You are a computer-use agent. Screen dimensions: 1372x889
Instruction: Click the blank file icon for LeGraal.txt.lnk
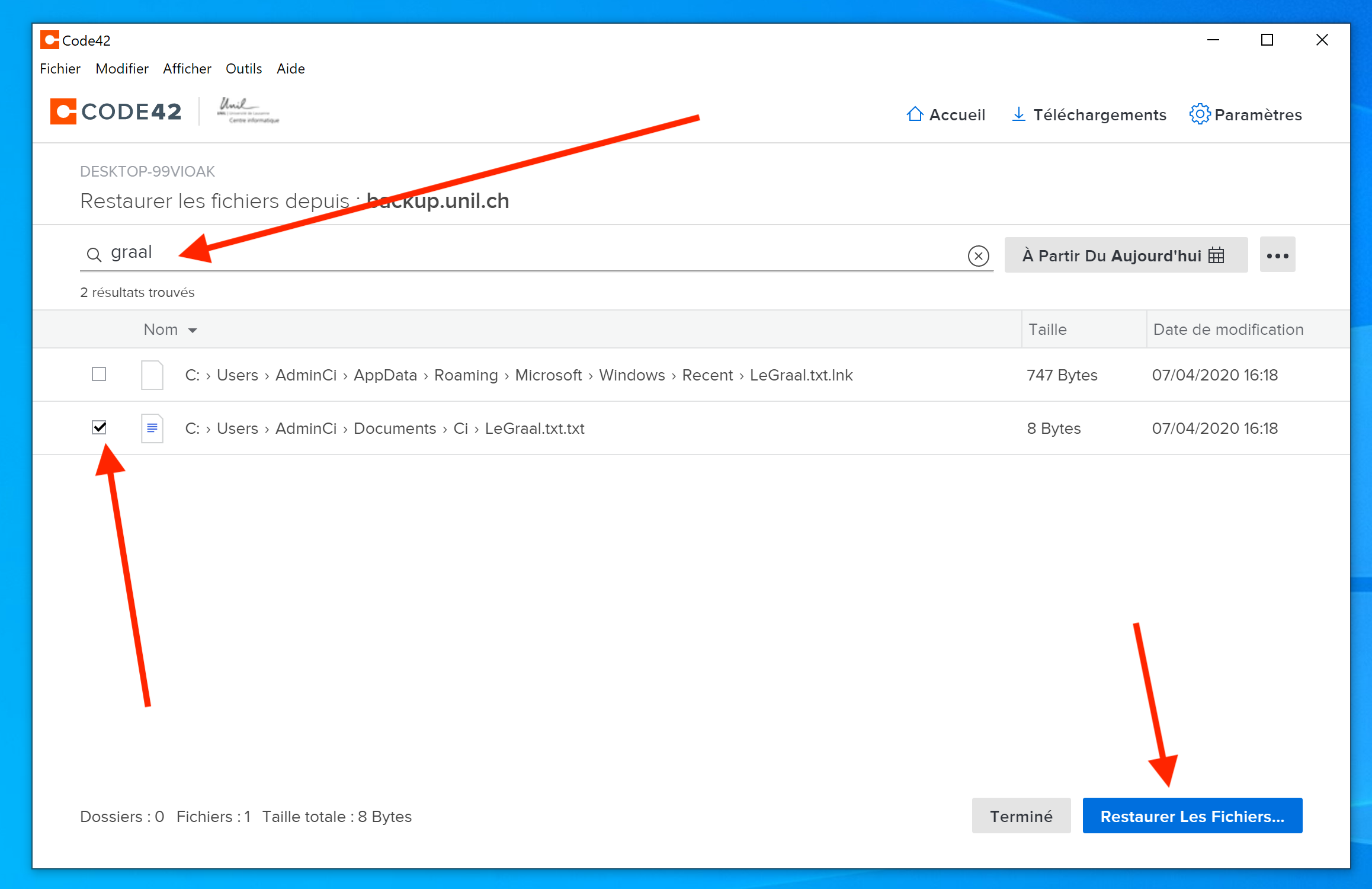click(x=152, y=375)
